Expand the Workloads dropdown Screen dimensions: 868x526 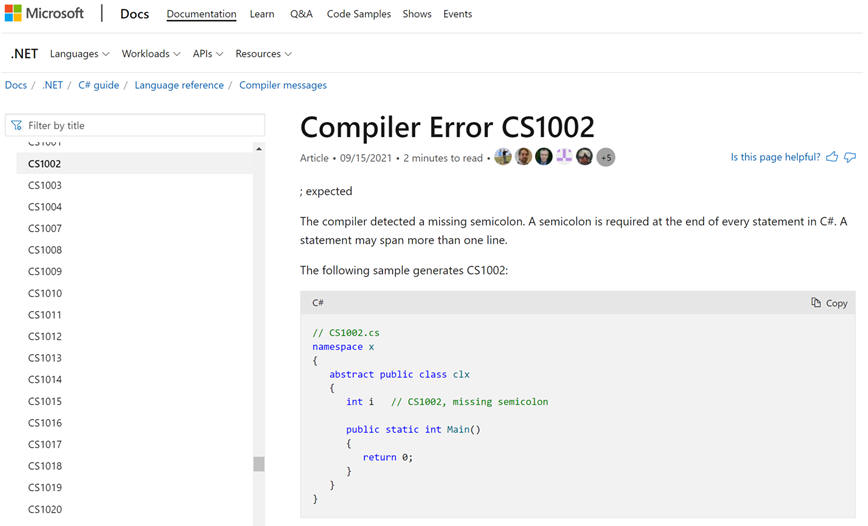click(x=151, y=54)
